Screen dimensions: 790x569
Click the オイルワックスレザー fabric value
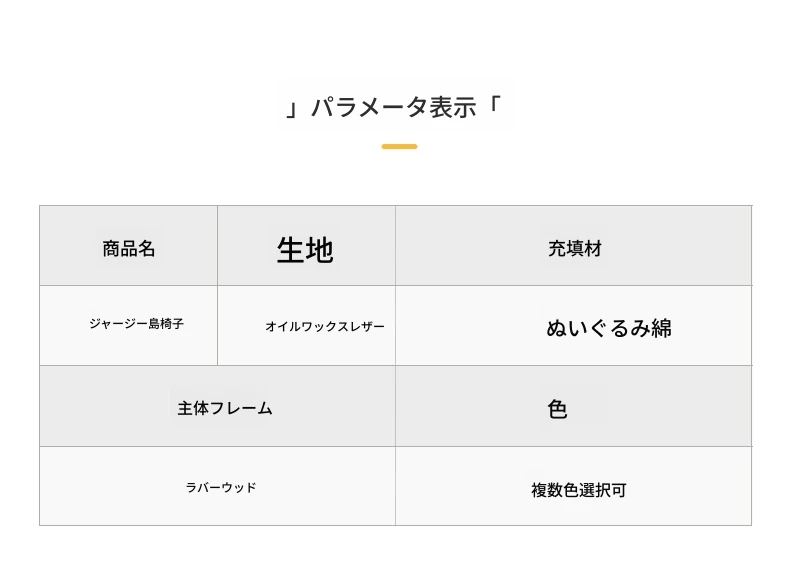tap(324, 327)
